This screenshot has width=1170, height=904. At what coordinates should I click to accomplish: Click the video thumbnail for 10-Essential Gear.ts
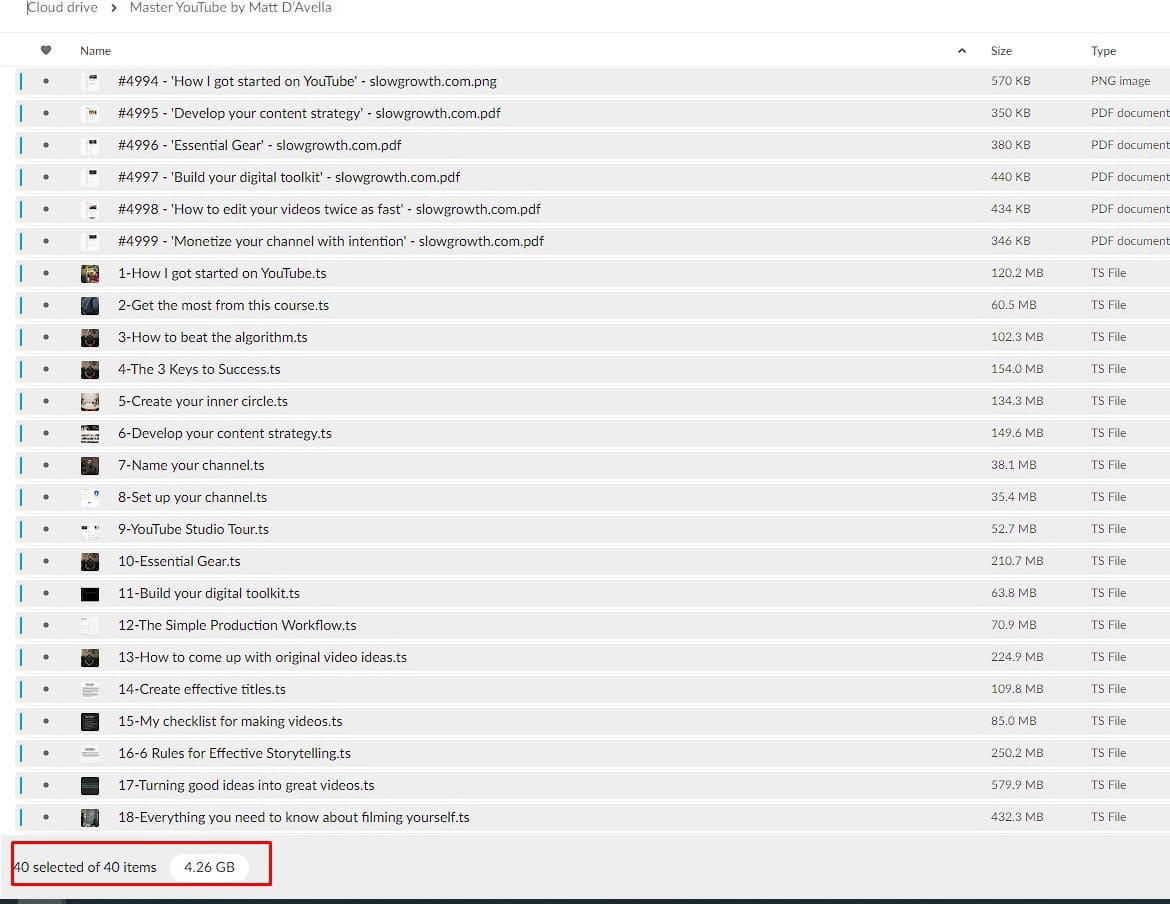90,562
